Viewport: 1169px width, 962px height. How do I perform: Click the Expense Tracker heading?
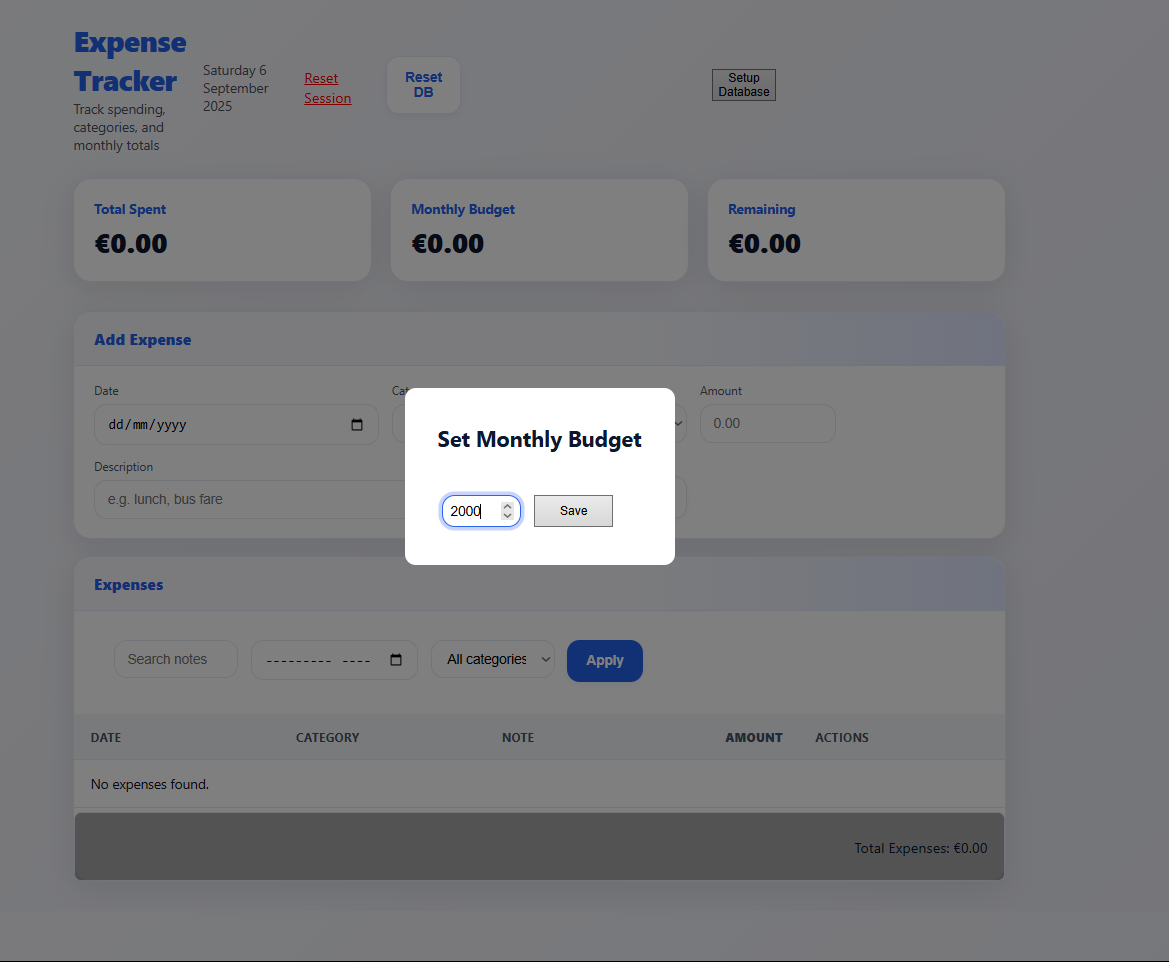(x=129, y=61)
